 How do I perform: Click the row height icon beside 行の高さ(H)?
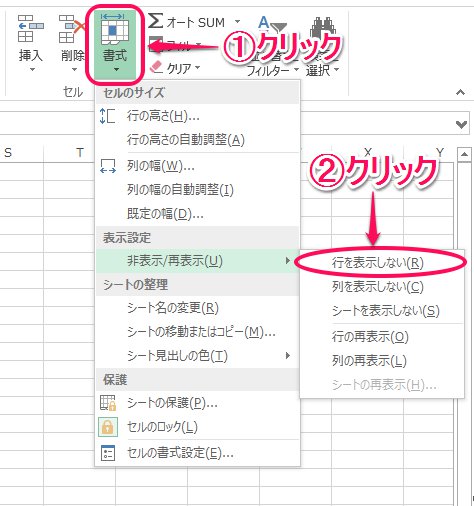click(107, 116)
